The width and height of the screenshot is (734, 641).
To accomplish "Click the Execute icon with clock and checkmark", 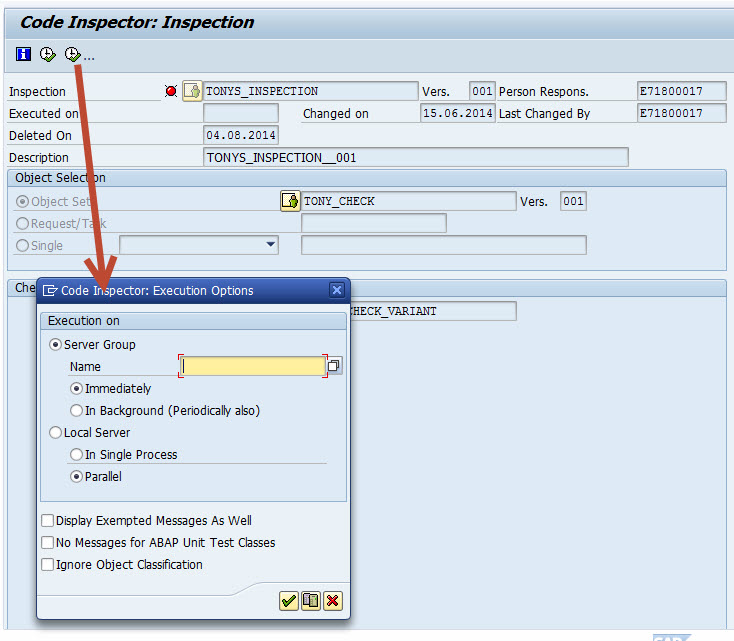I will point(47,54).
